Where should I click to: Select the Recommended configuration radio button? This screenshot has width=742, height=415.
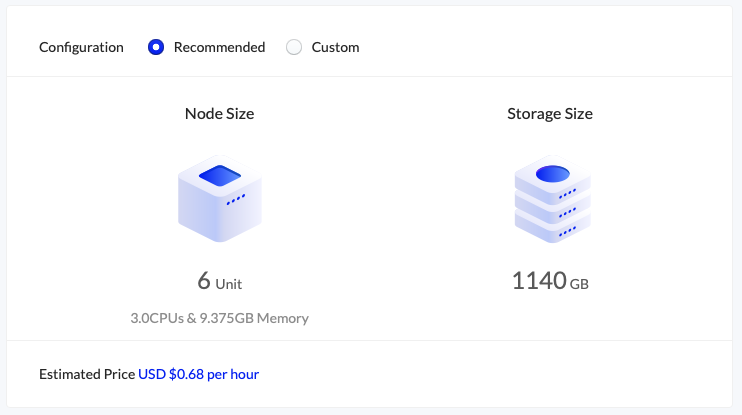click(156, 47)
